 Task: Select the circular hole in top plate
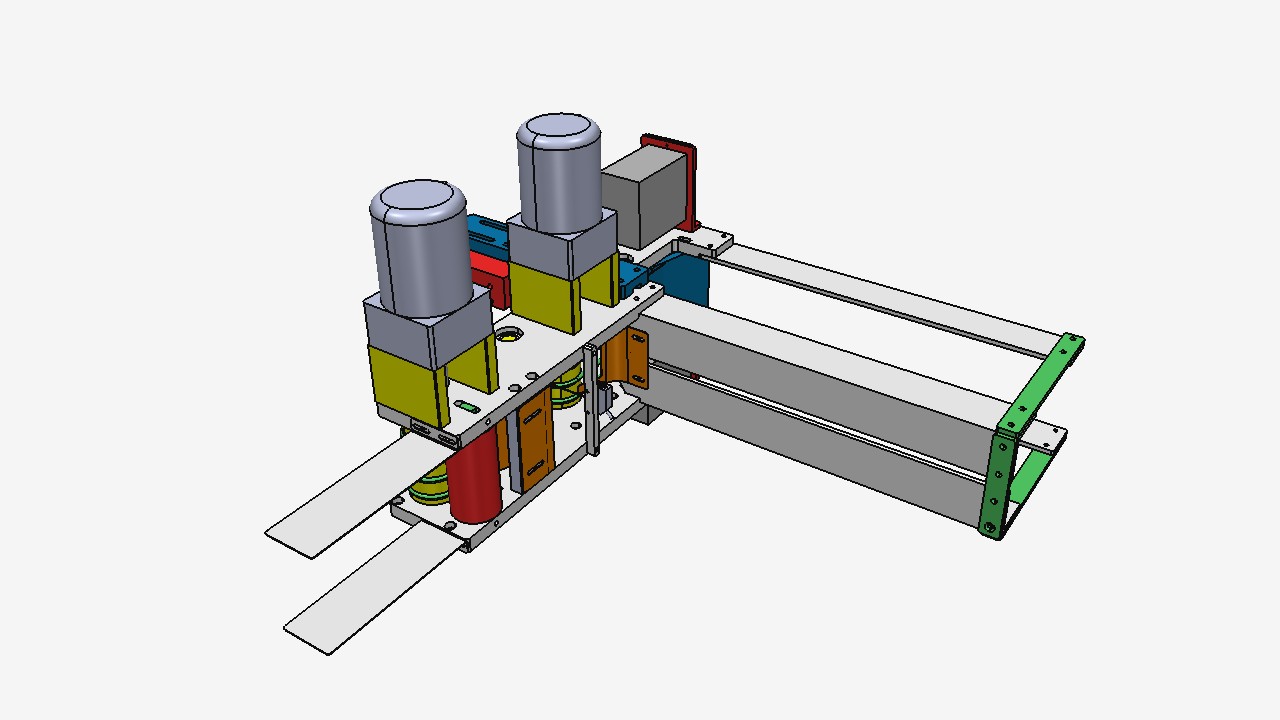tap(508, 335)
